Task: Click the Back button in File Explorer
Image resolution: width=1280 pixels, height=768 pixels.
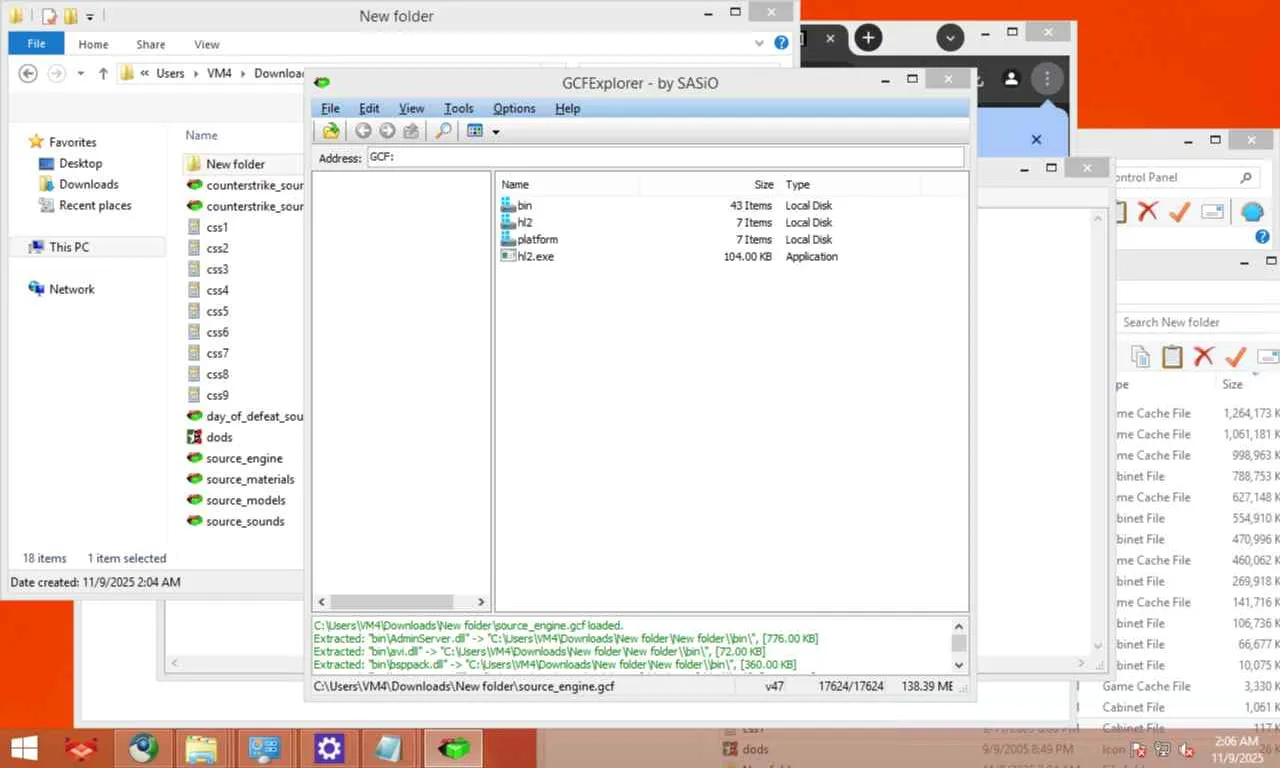Action: pos(28,73)
